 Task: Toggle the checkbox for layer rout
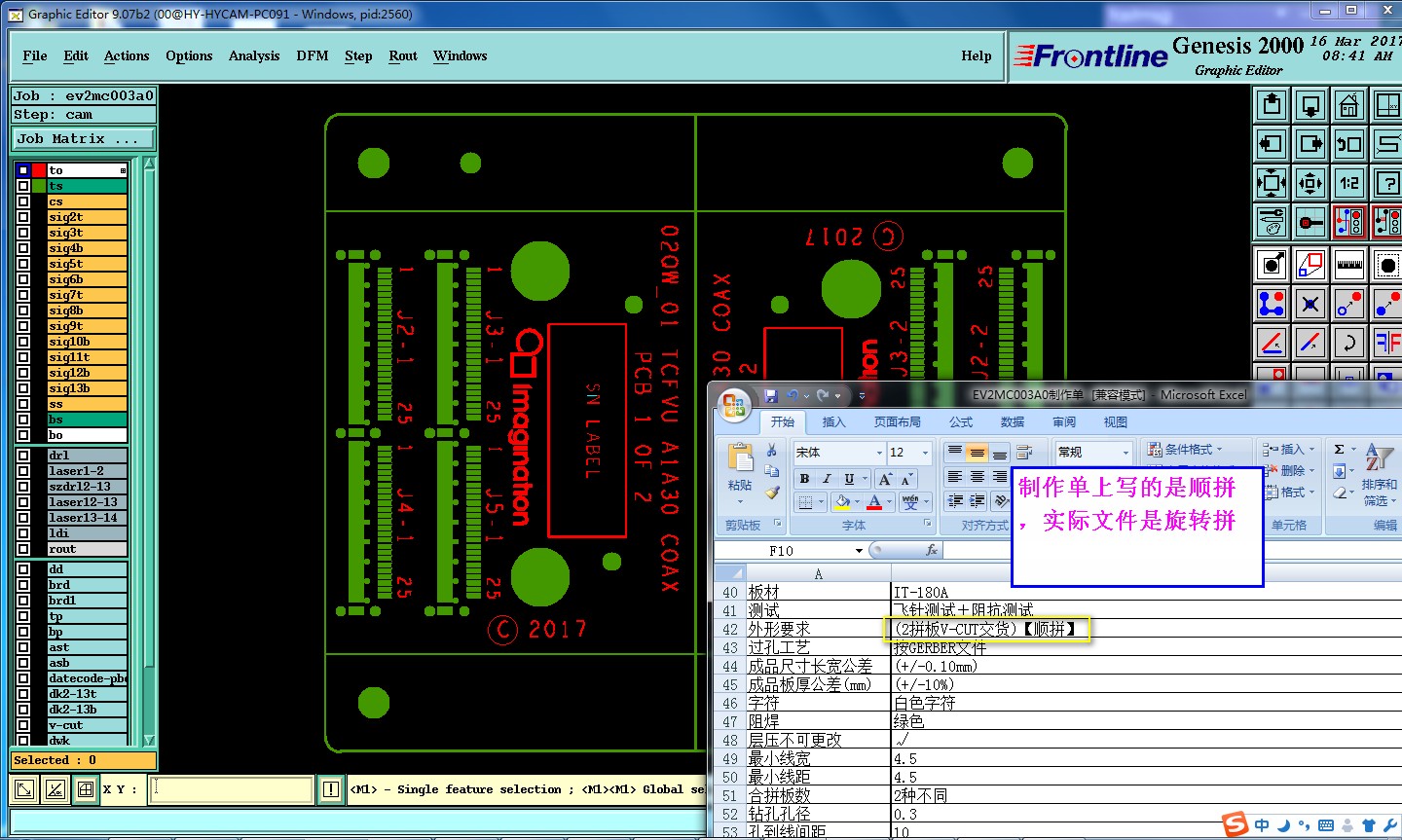pos(23,549)
